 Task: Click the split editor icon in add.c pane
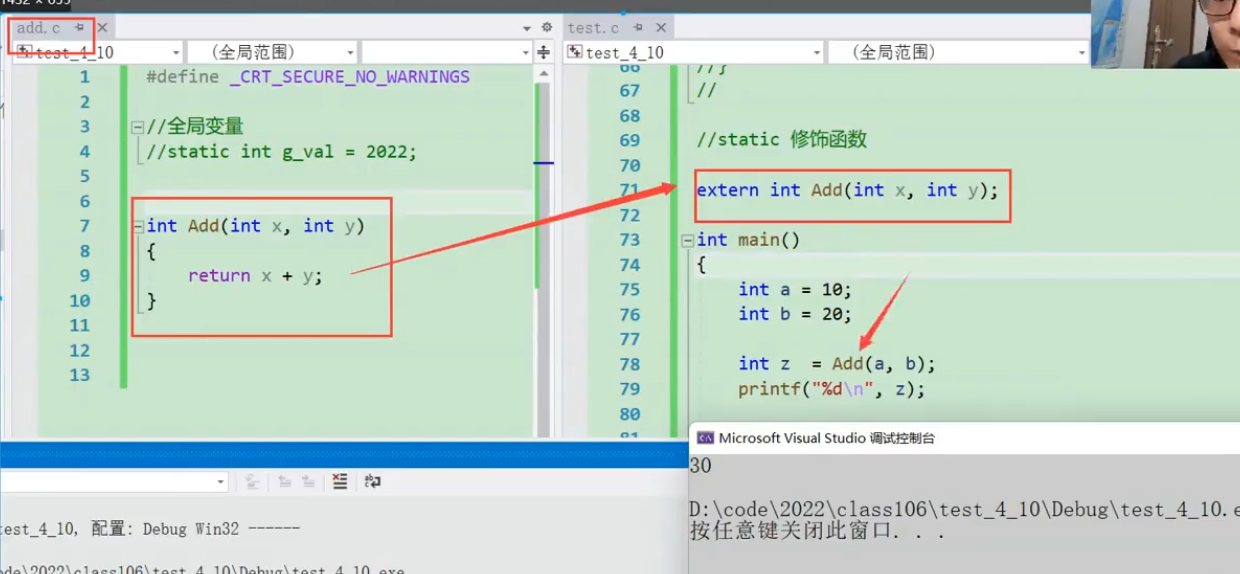tap(544, 52)
